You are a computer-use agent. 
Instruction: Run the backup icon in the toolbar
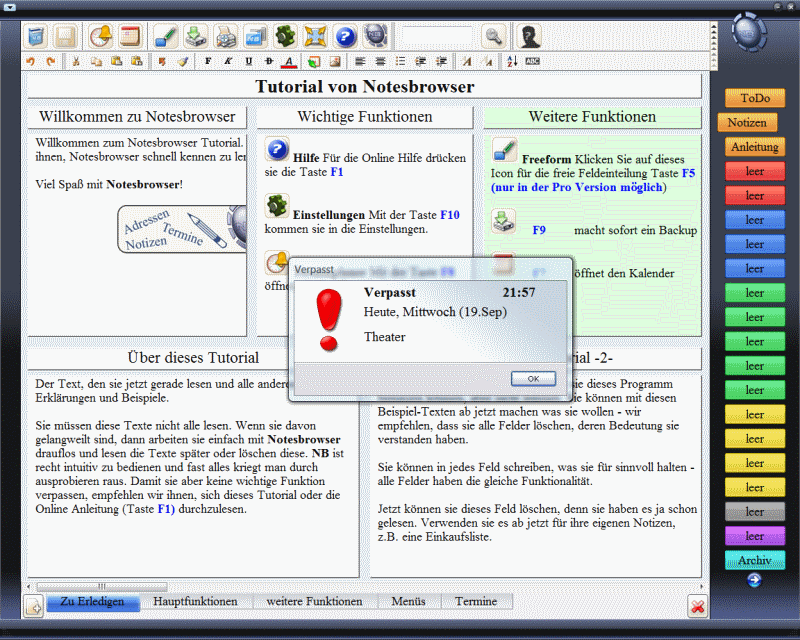click(196, 36)
